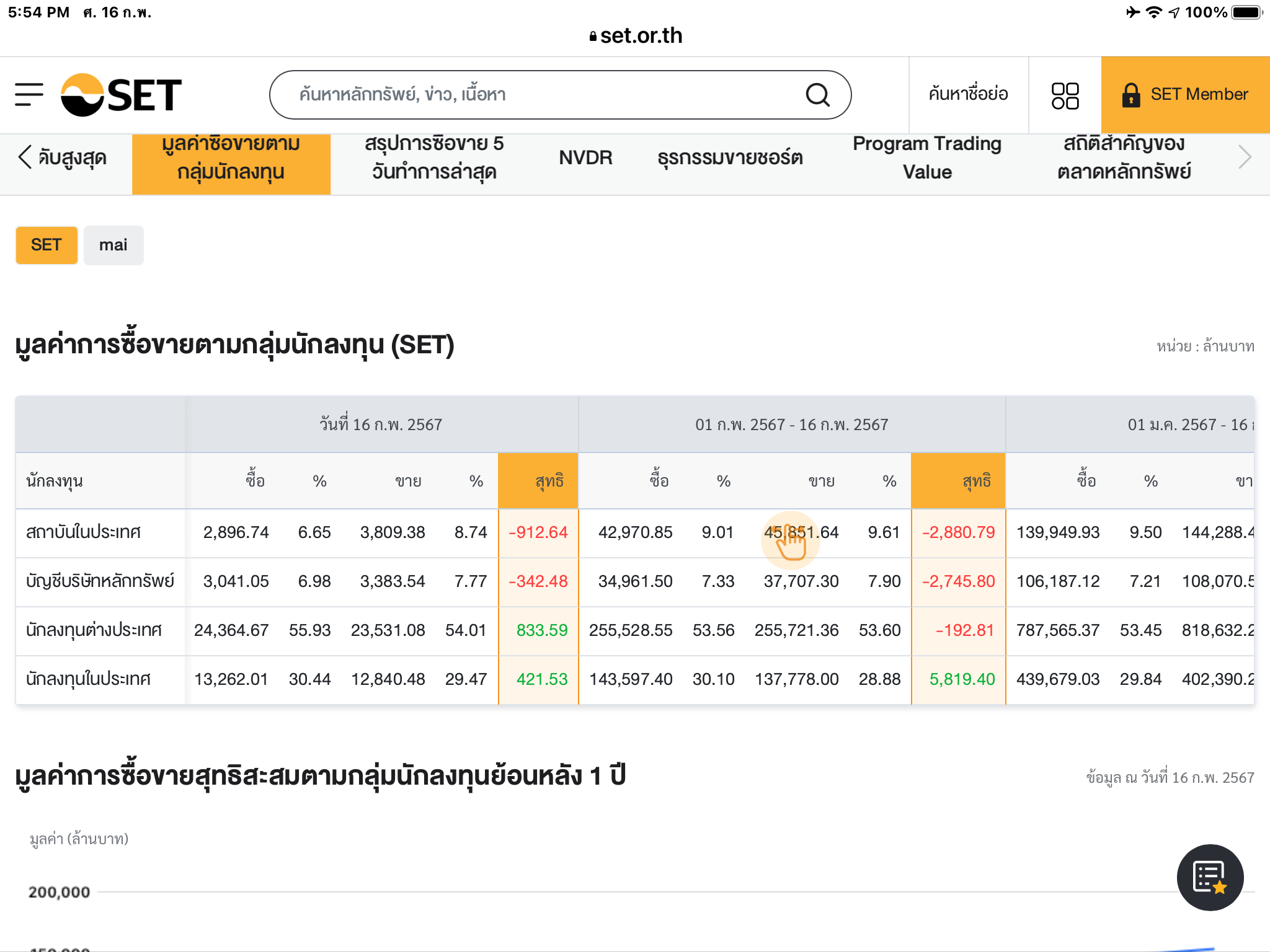Image resolution: width=1270 pixels, height=952 pixels.
Task: Click the SET Member lock icon
Action: [x=1130, y=95]
